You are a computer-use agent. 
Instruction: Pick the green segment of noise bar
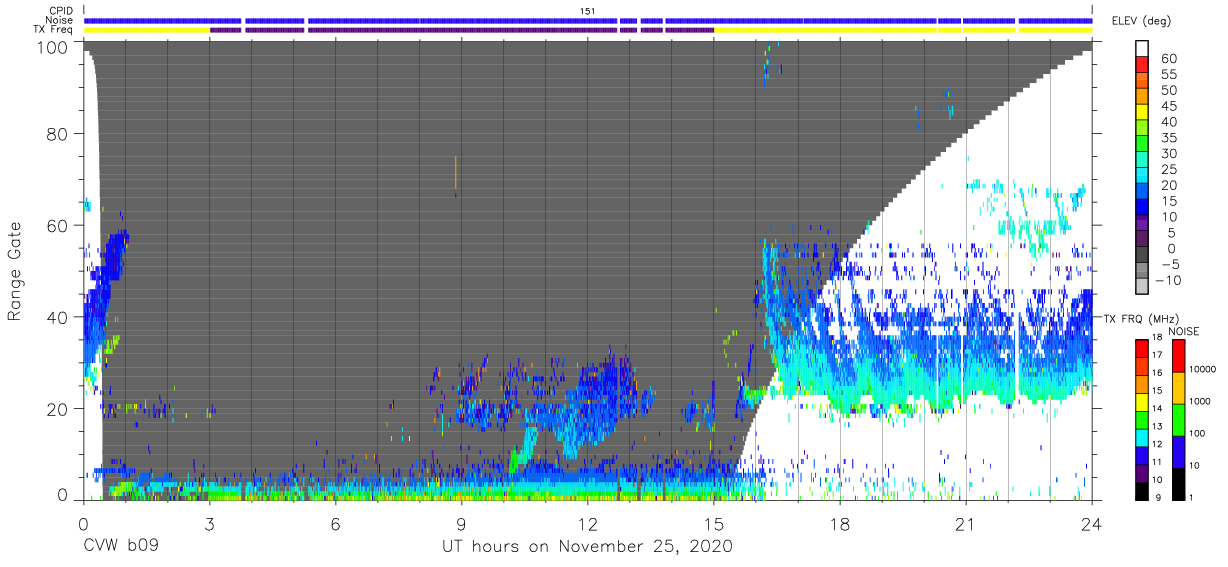tap(1179, 419)
